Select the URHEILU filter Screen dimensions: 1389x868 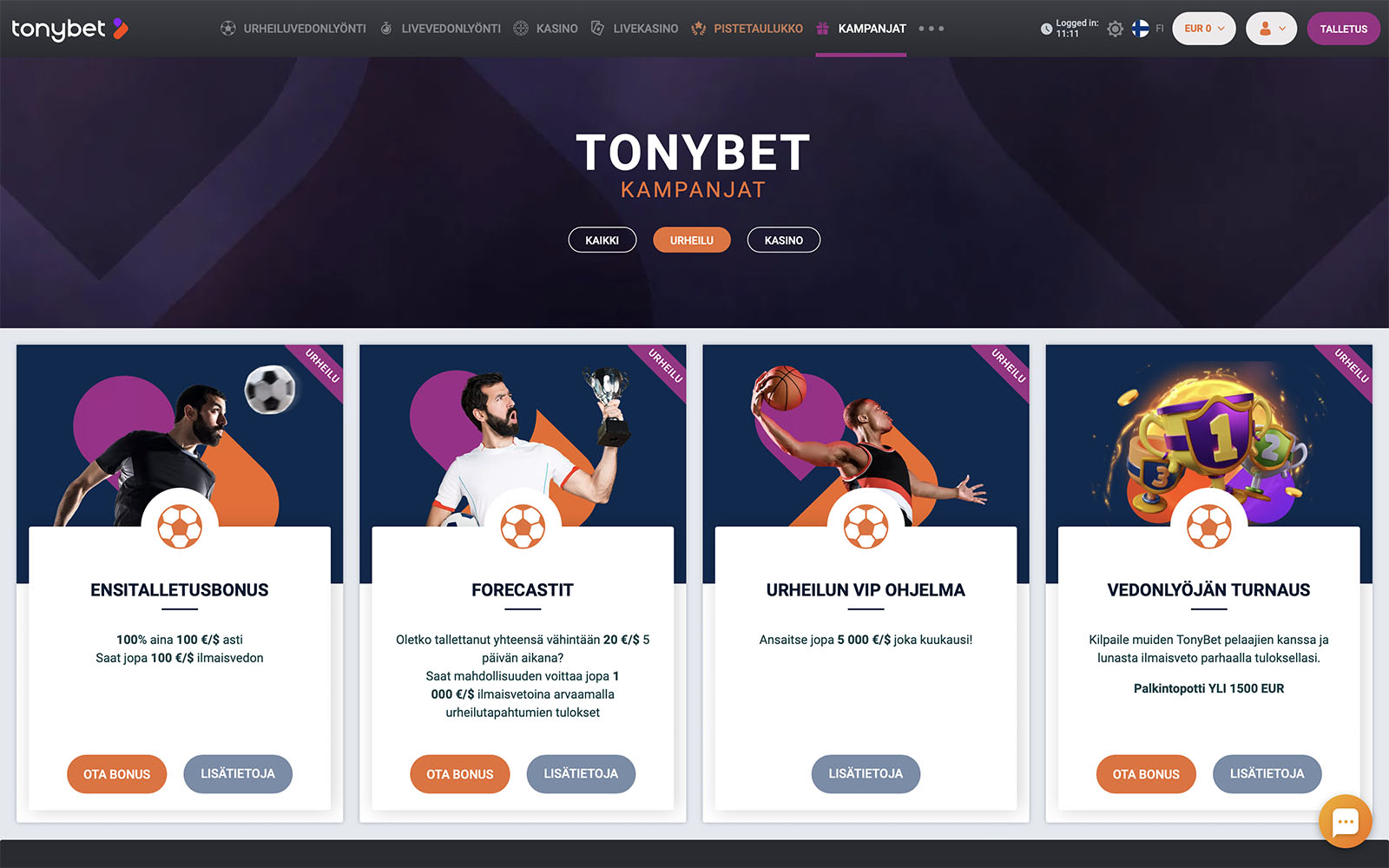pos(692,240)
